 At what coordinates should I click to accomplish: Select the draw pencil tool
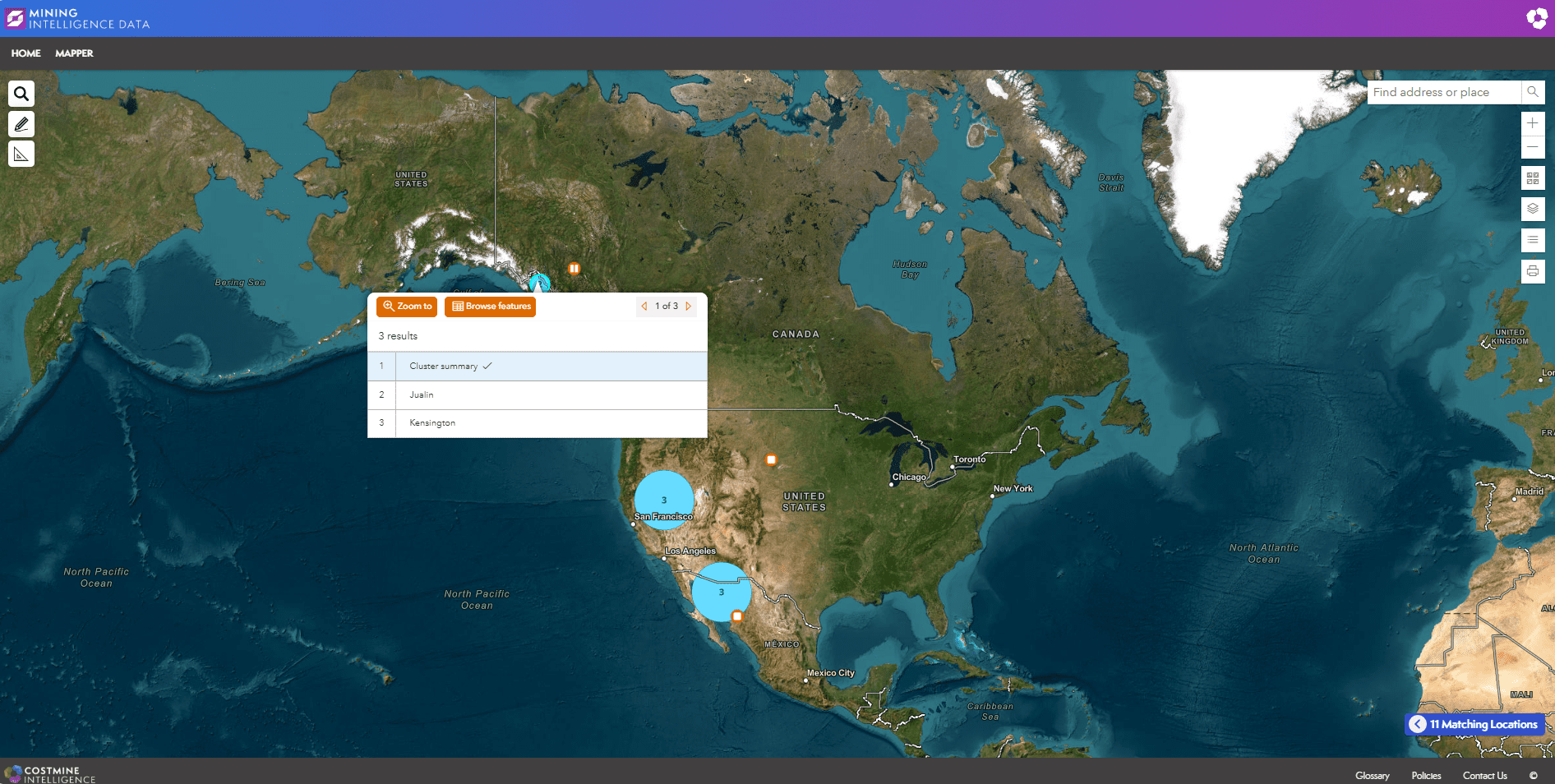(x=21, y=124)
